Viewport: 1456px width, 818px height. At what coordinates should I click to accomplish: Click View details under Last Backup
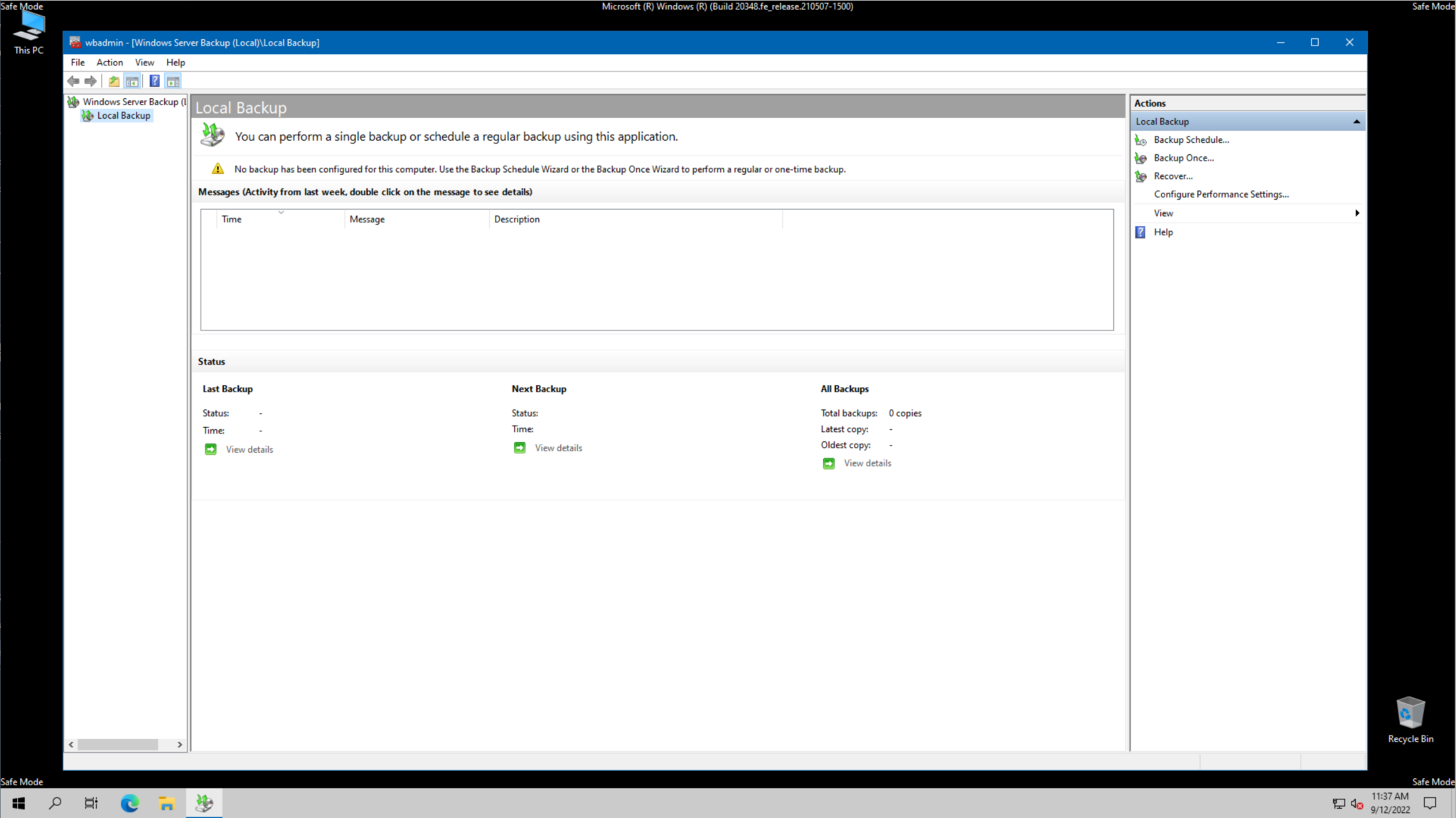click(249, 448)
